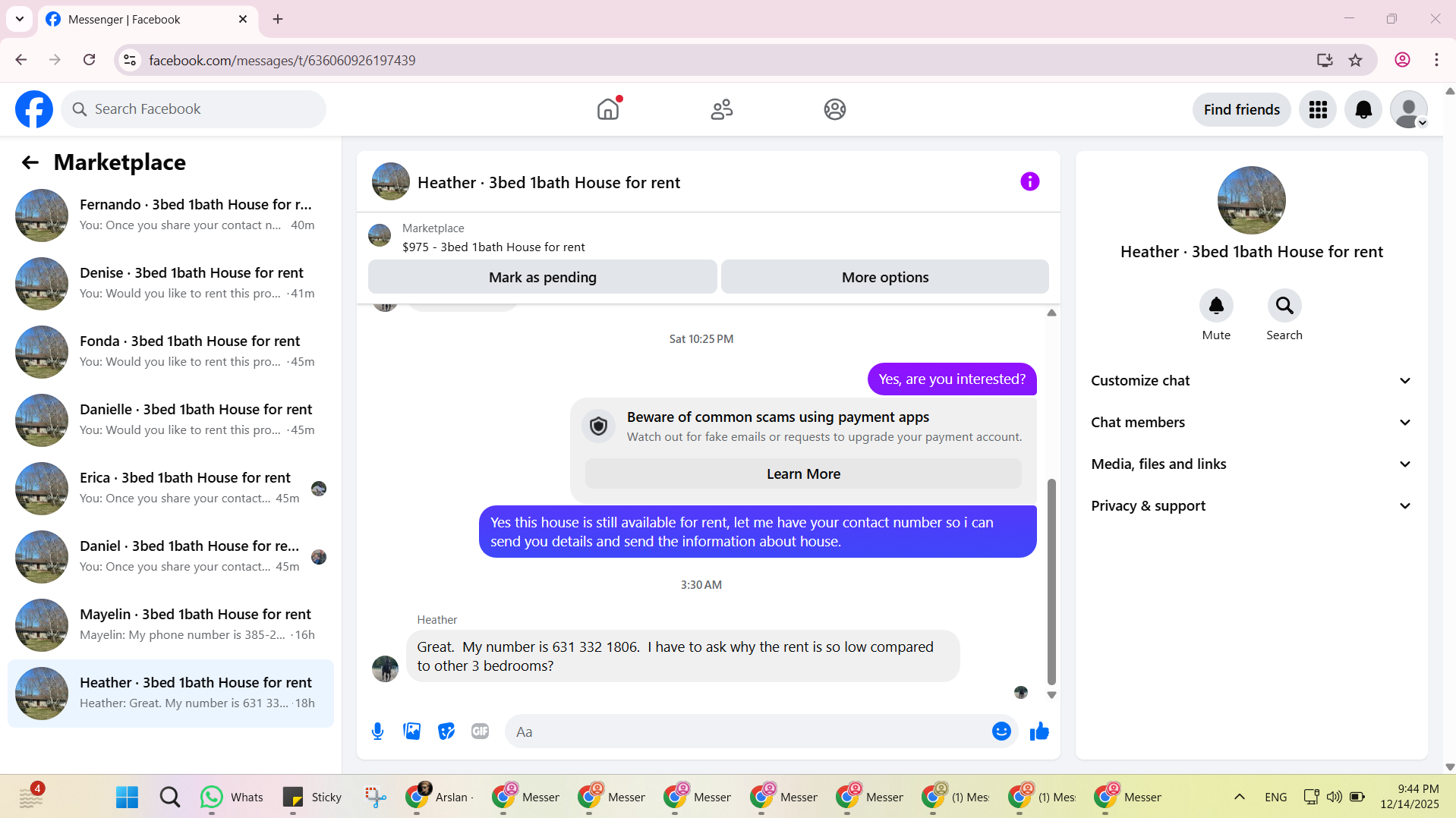The height and width of the screenshot is (818, 1456).
Task: Go back using browser back arrow
Action: tap(21, 60)
